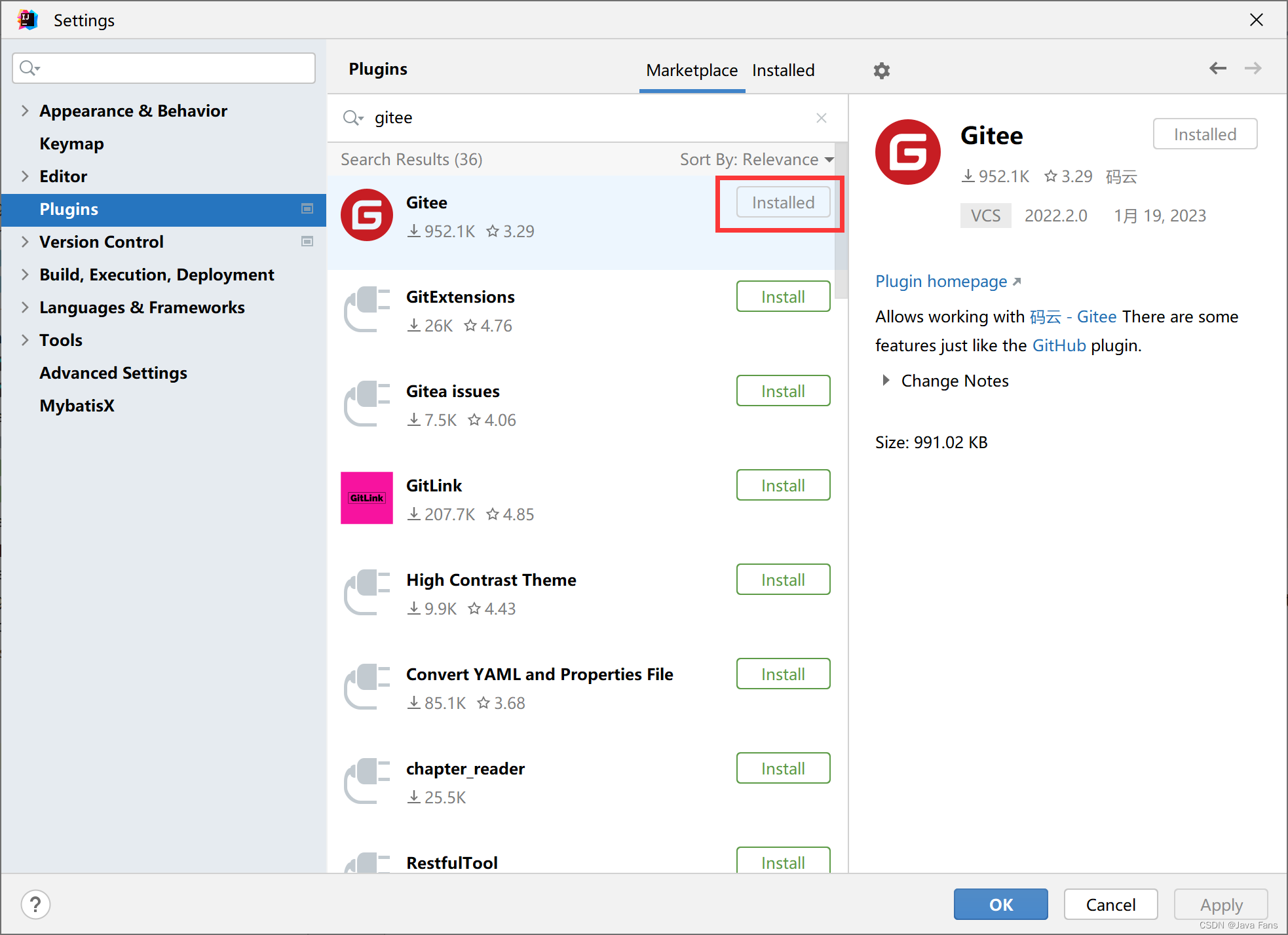Open help with the question mark button
The width and height of the screenshot is (1288, 935).
(x=35, y=905)
